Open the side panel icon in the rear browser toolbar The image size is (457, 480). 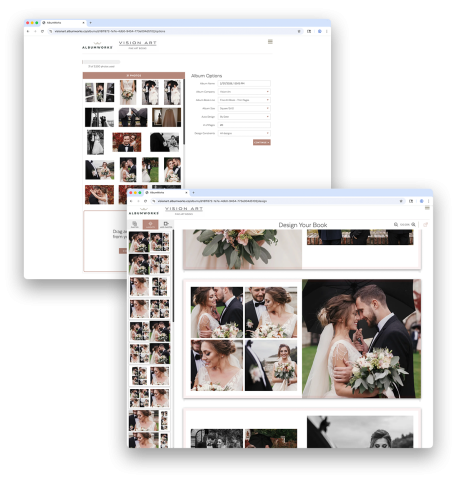pos(309,31)
